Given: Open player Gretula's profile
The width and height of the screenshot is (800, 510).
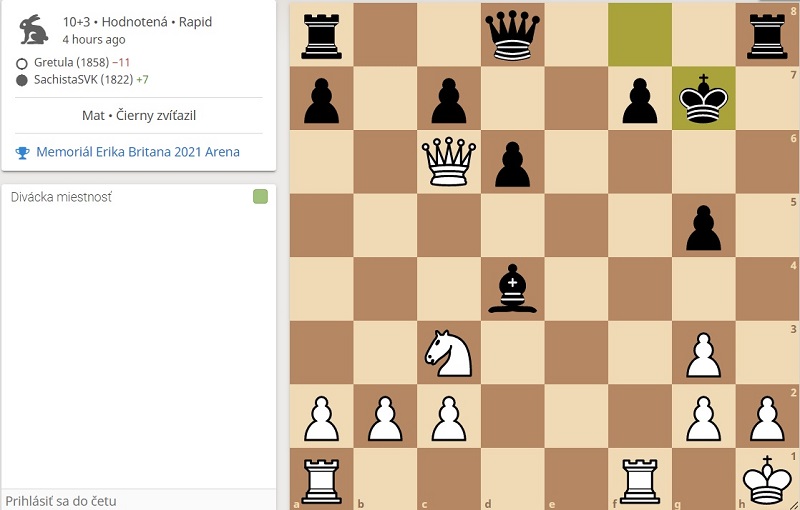Looking at the screenshot, I should pyautogui.click(x=71, y=63).
